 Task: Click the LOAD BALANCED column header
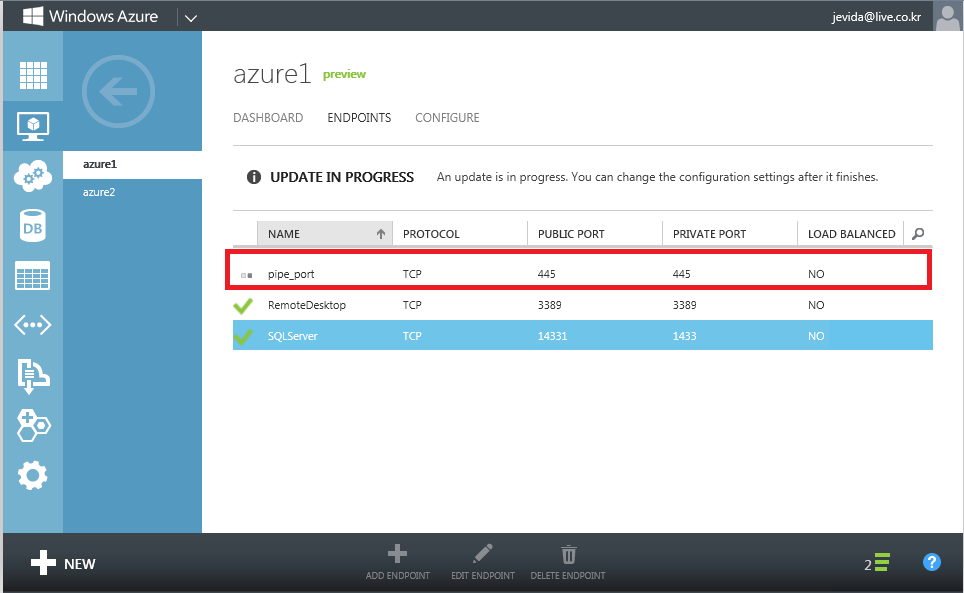[x=851, y=234]
